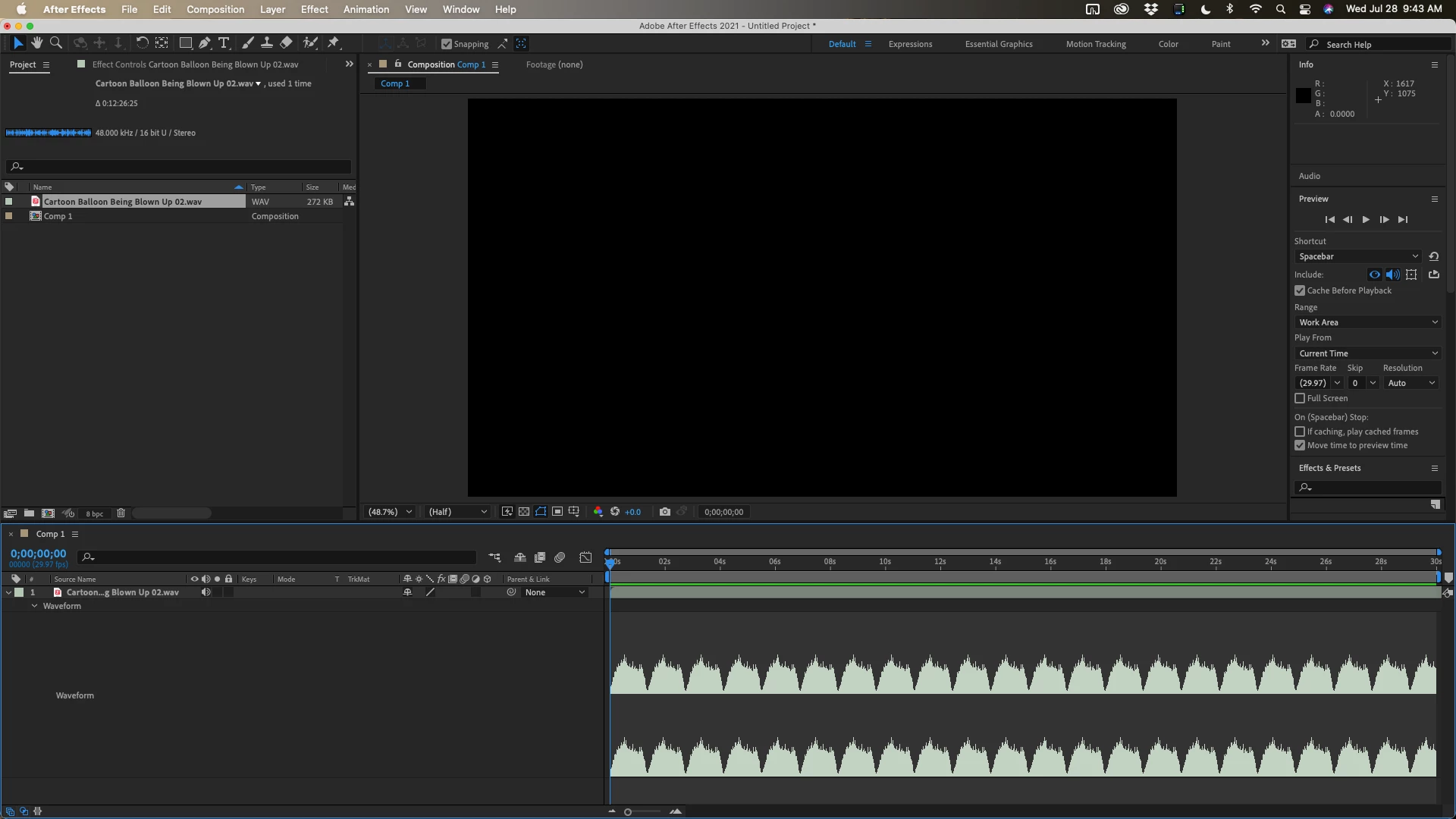Select the Rectangle shape tool

(185, 43)
